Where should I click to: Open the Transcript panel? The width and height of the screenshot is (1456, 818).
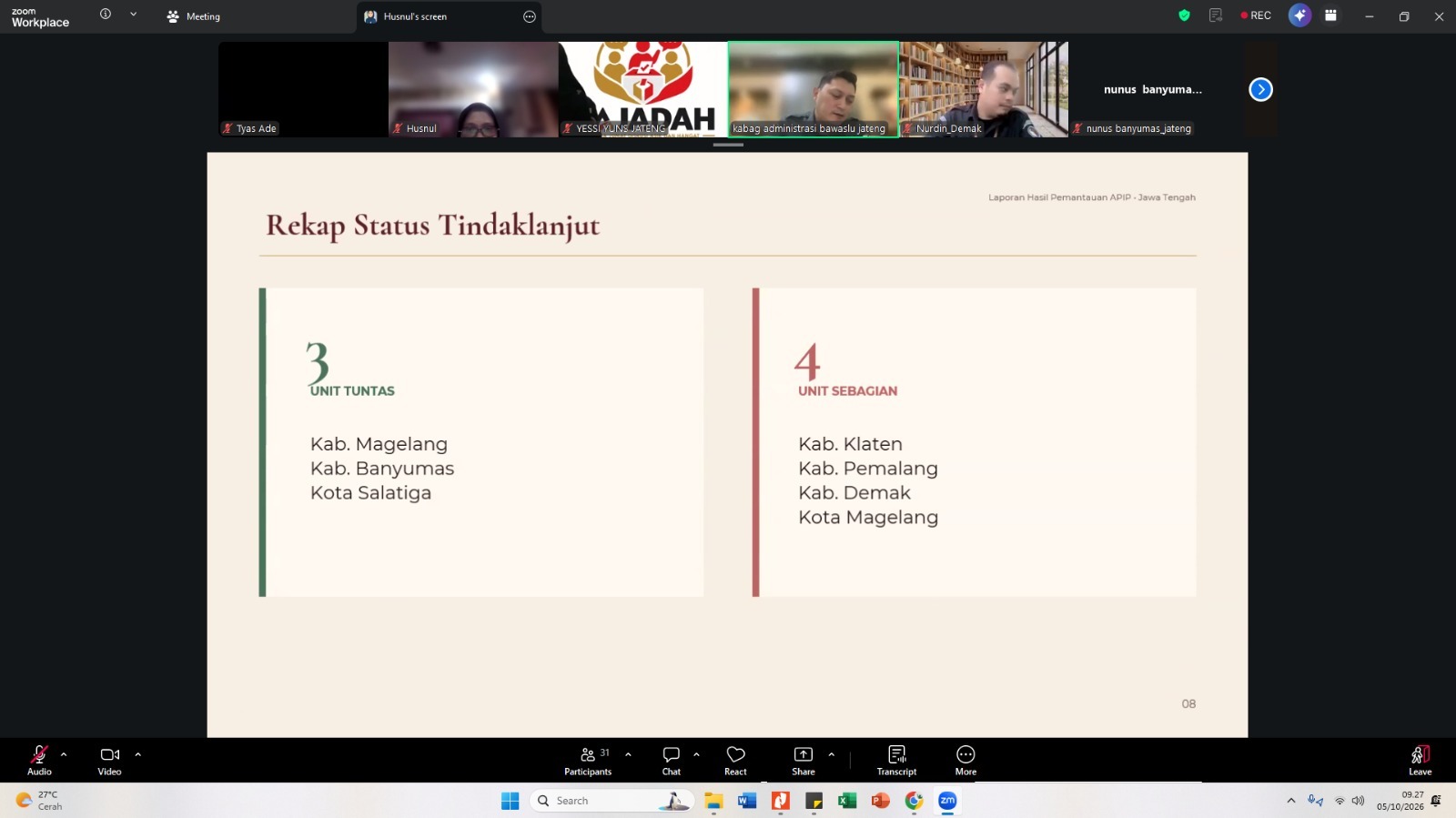[x=896, y=761]
